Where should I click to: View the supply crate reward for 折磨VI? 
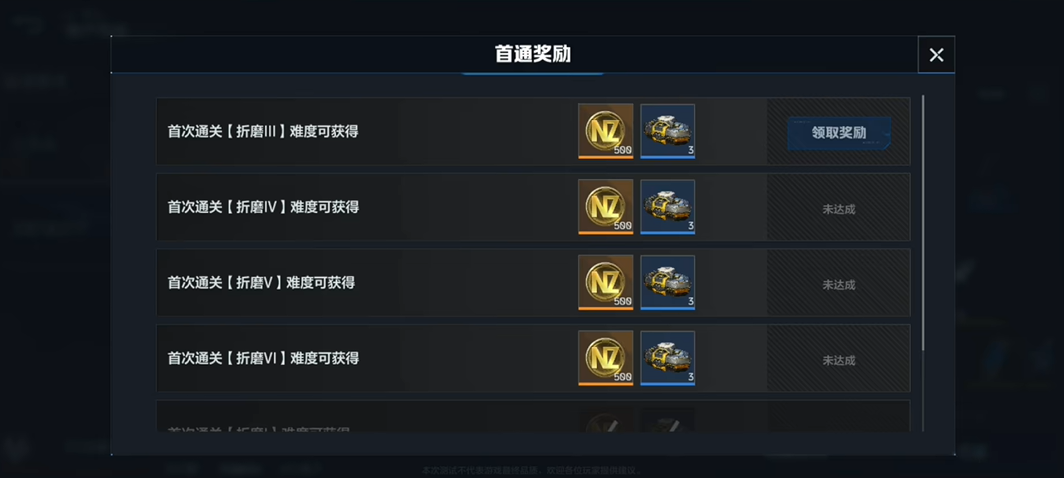[668, 358]
